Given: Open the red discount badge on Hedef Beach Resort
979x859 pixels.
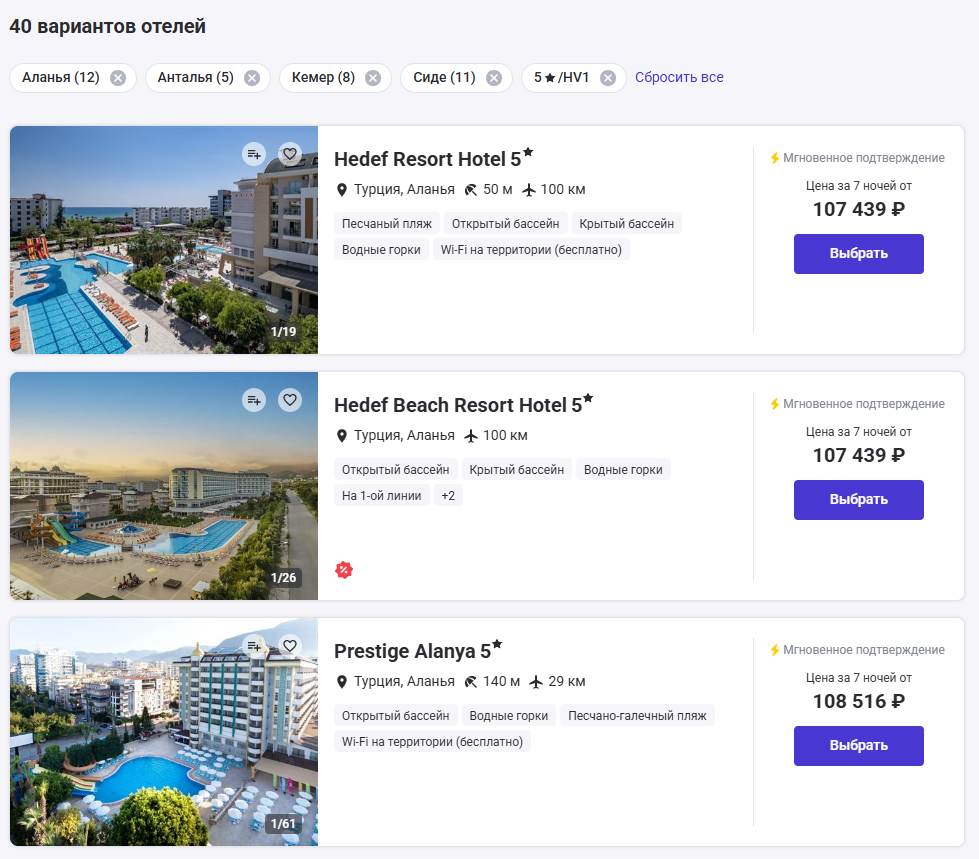Looking at the screenshot, I should 345,570.
